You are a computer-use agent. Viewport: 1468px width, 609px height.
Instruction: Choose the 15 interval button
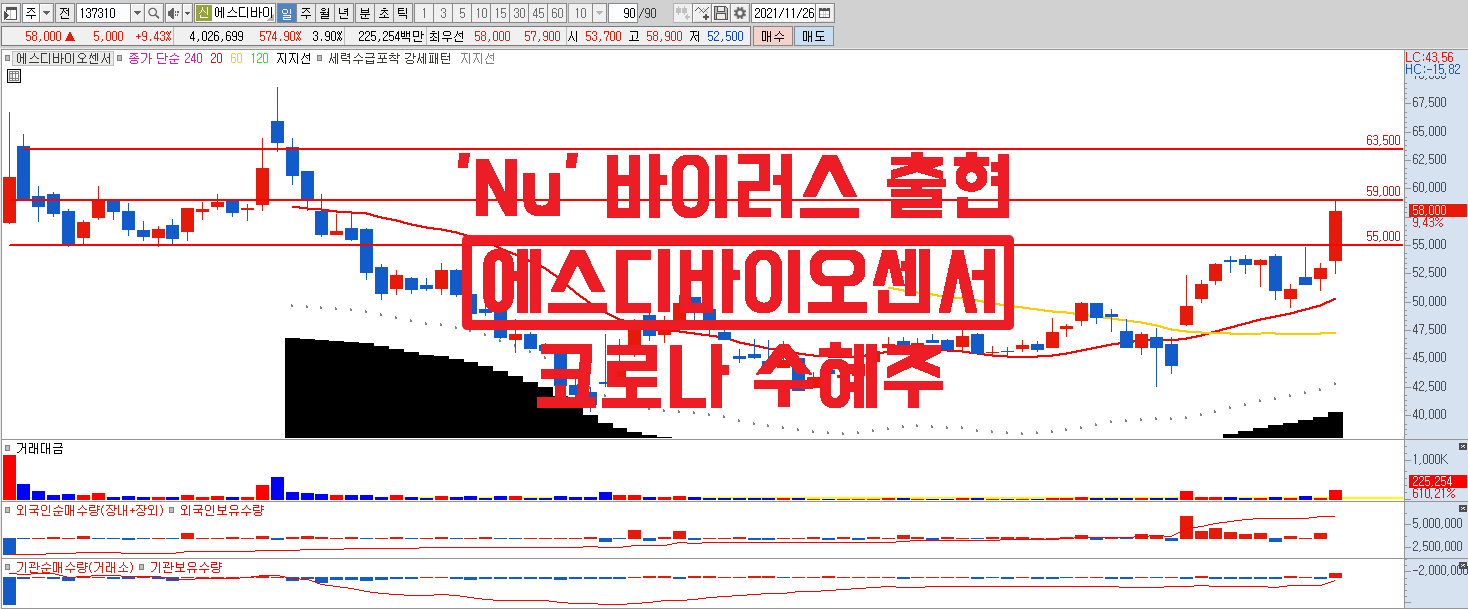pyautogui.click(x=500, y=13)
